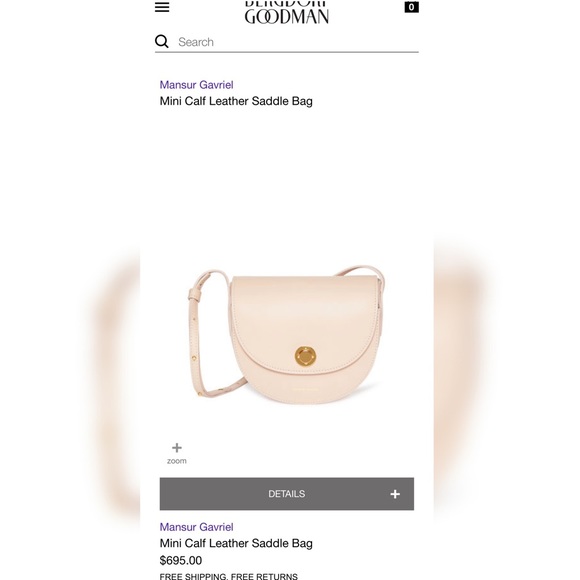Viewport: 580px width, 580px height.
Task: Tap the zoom plus icon
Action: (x=177, y=448)
